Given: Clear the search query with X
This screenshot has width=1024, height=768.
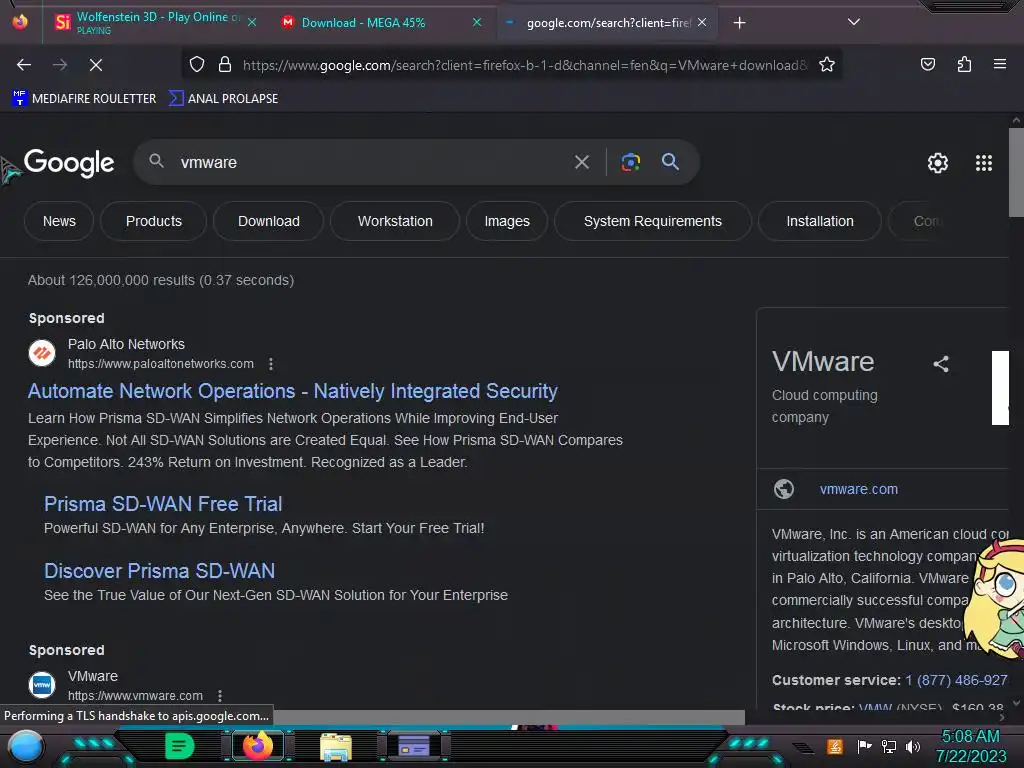Looking at the screenshot, I should coord(581,162).
